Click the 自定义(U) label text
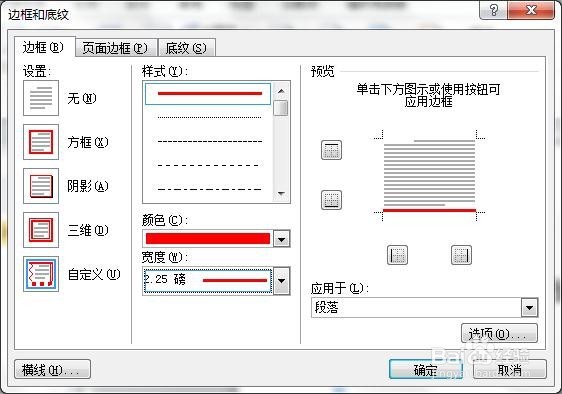The width and height of the screenshot is (562, 394). (94, 275)
